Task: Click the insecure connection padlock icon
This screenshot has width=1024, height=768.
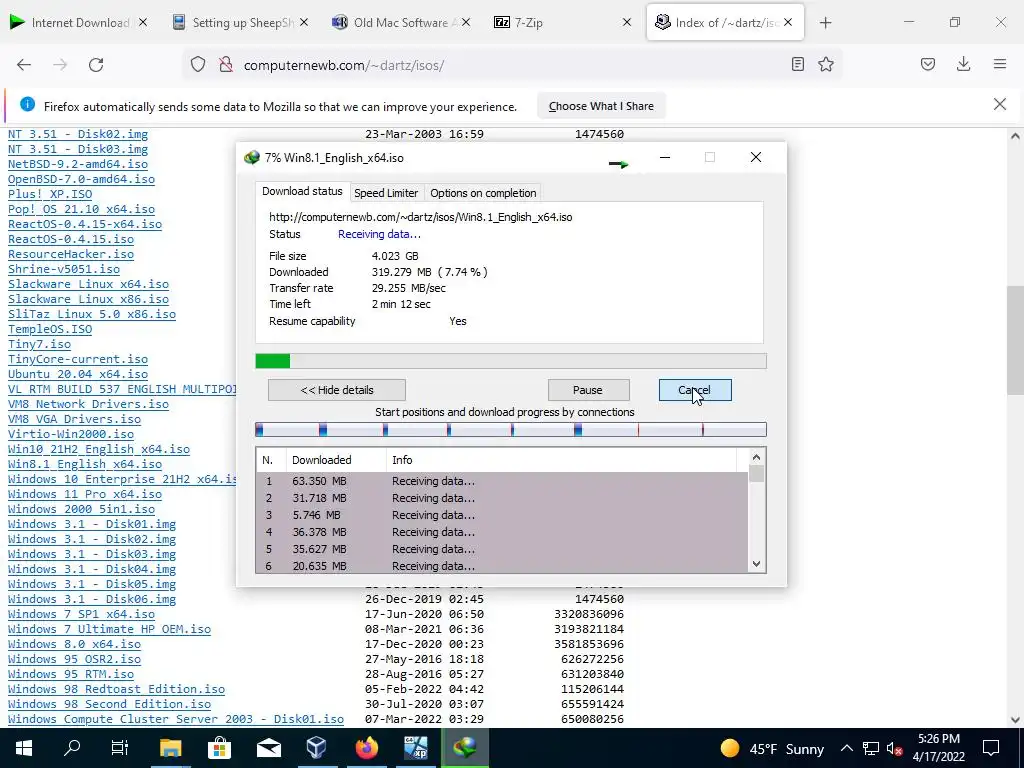Action: [x=226, y=65]
